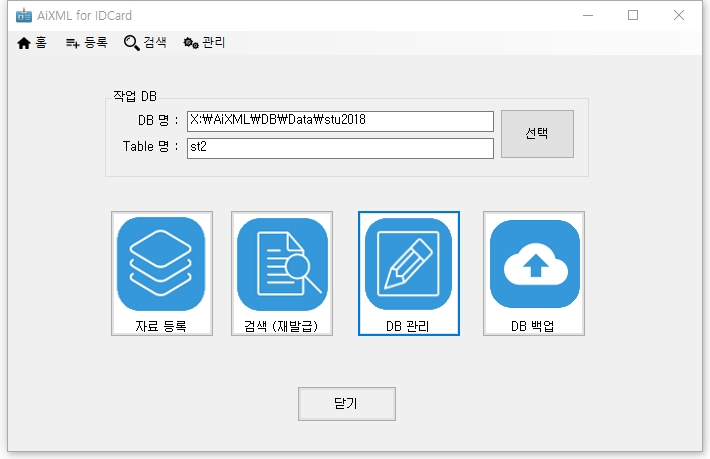Click the DB 명 path field
This screenshot has width=710, height=459.
340,121
